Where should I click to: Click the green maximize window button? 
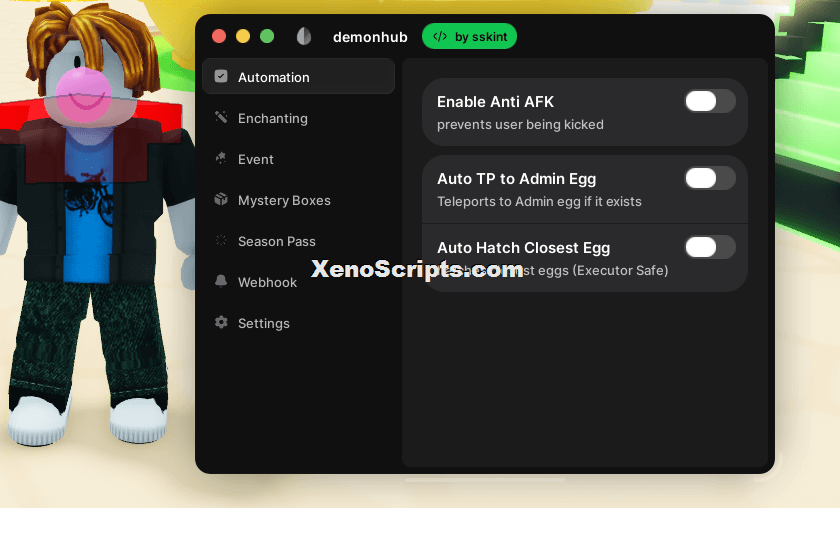coord(267,36)
